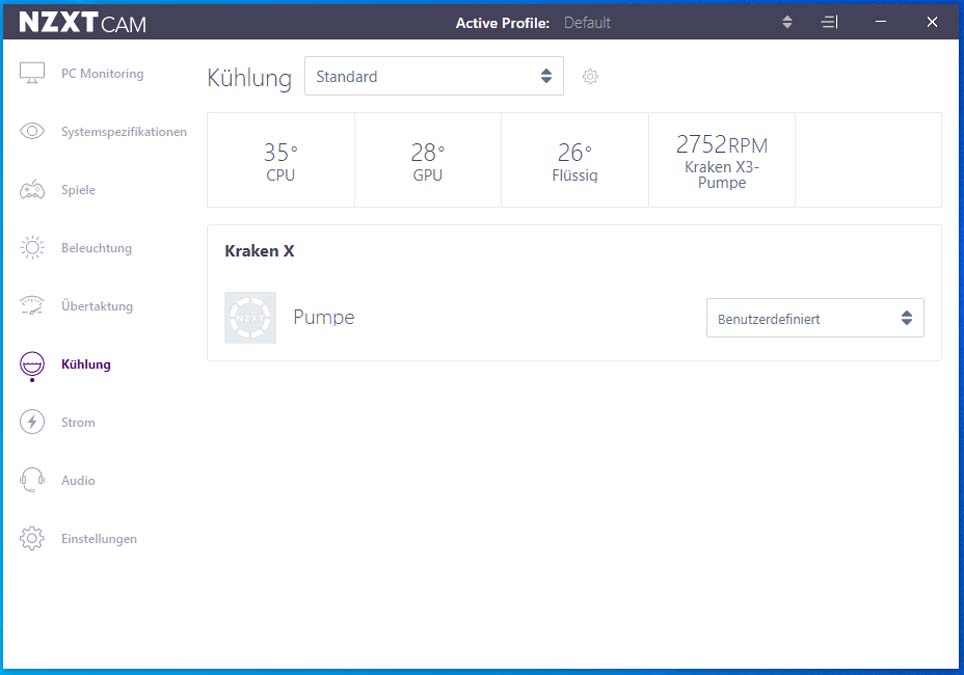Expand the Standard cooling profile dropdown
Image resolution: width=964 pixels, height=675 pixels.
tap(434, 76)
